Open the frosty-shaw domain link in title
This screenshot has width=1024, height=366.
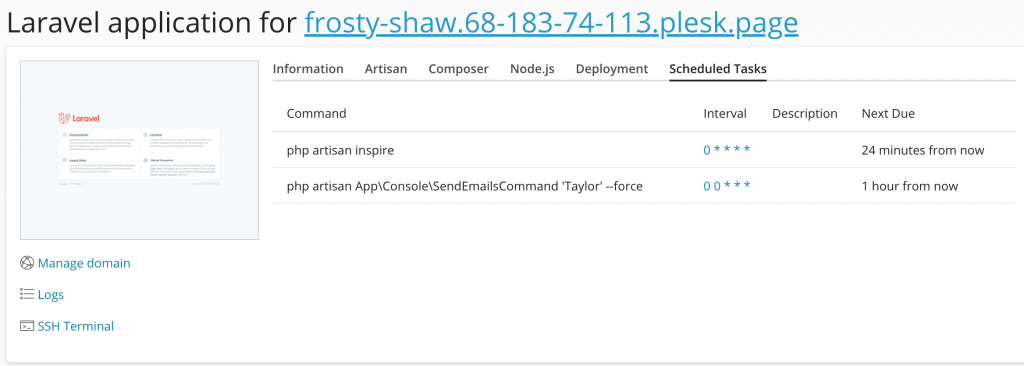551,24
